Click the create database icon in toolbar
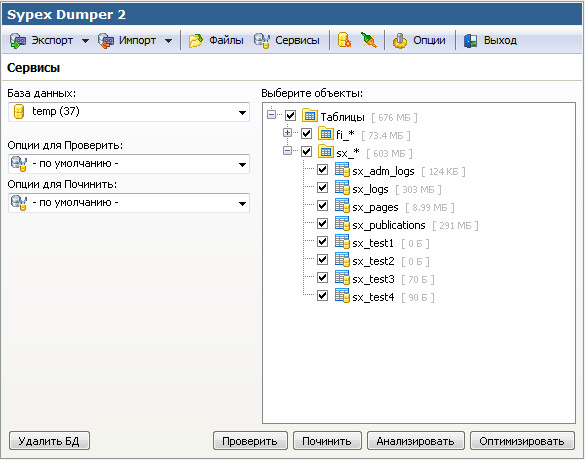 344,40
